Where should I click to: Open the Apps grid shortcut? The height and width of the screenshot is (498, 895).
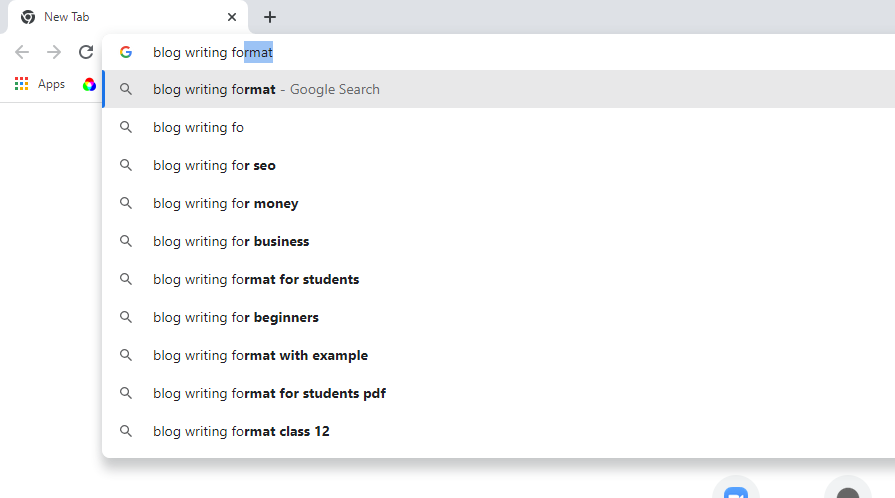coord(40,85)
